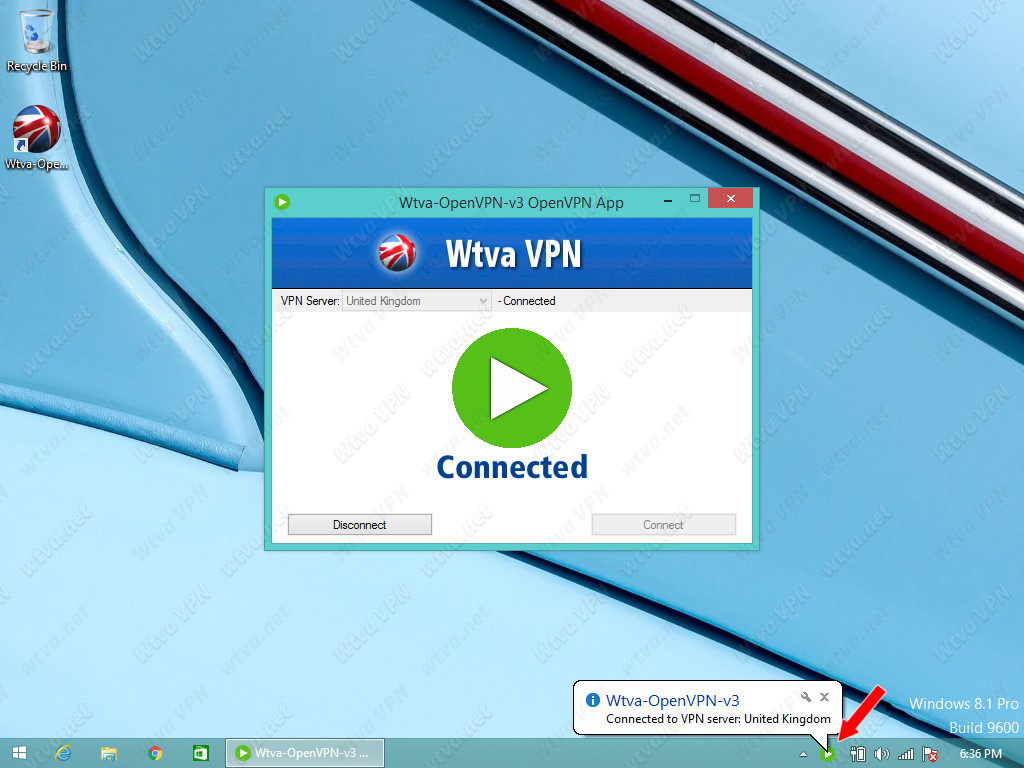Click the notification wrench options icon
The width and height of the screenshot is (1024, 768).
pos(806,697)
